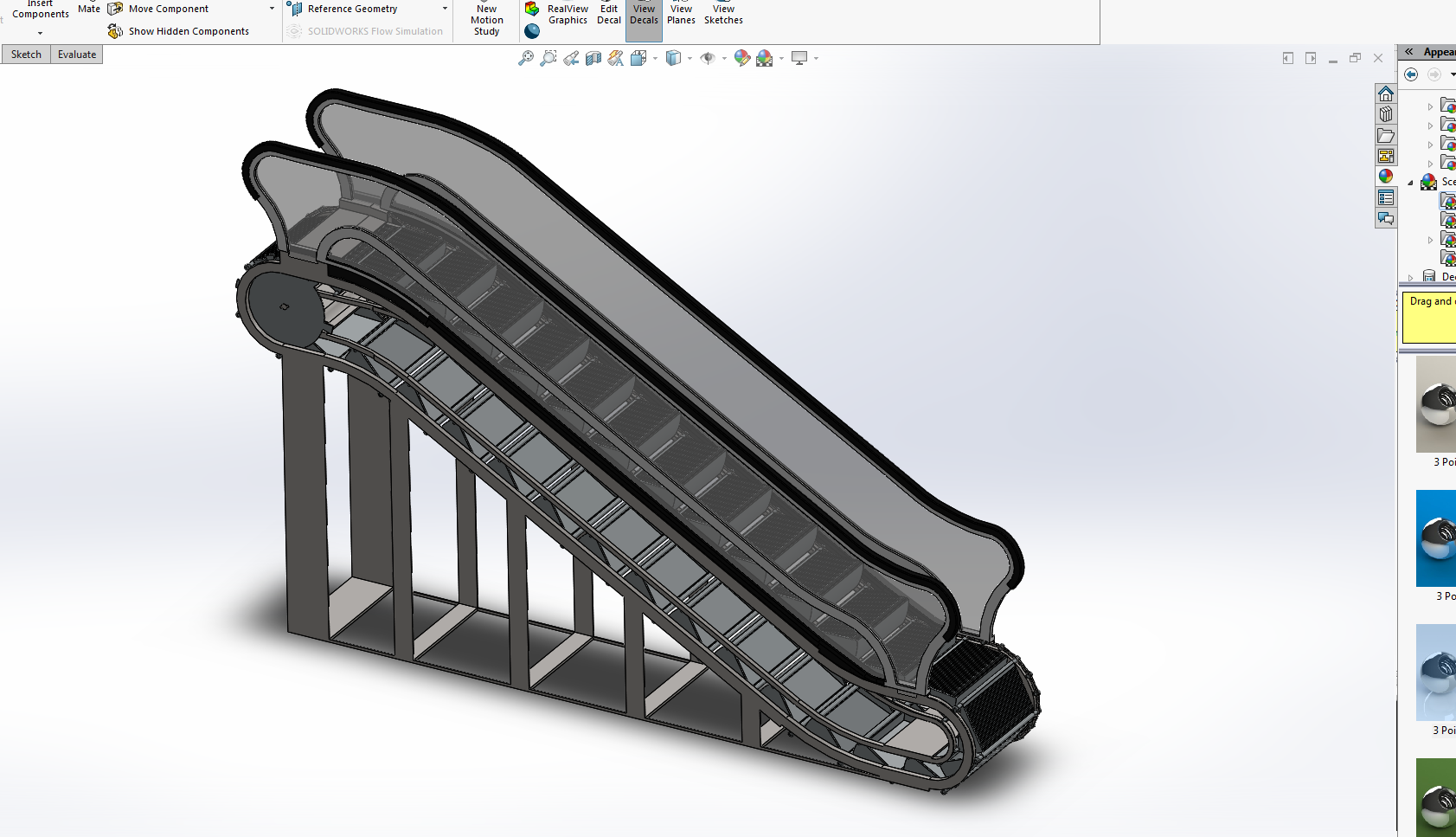Toggle View Decals off
Viewport: 1456px width, 837px height.
[x=644, y=19]
